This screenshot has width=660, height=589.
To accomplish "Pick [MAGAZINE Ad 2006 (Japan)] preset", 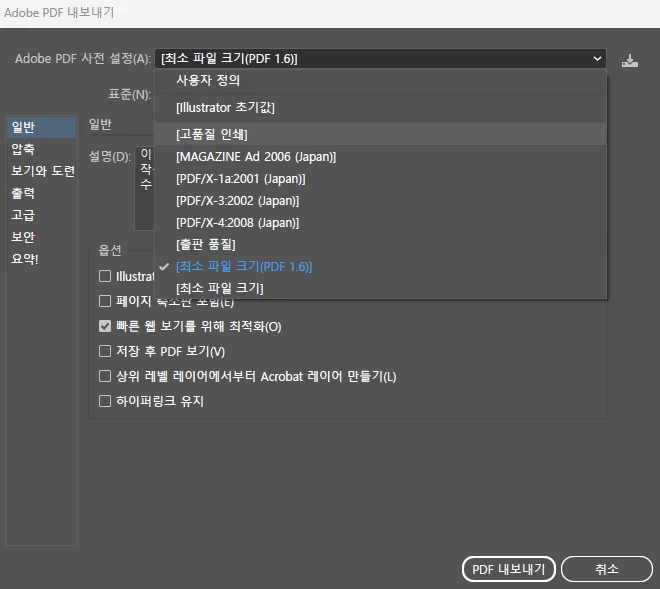I will pos(381,157).
